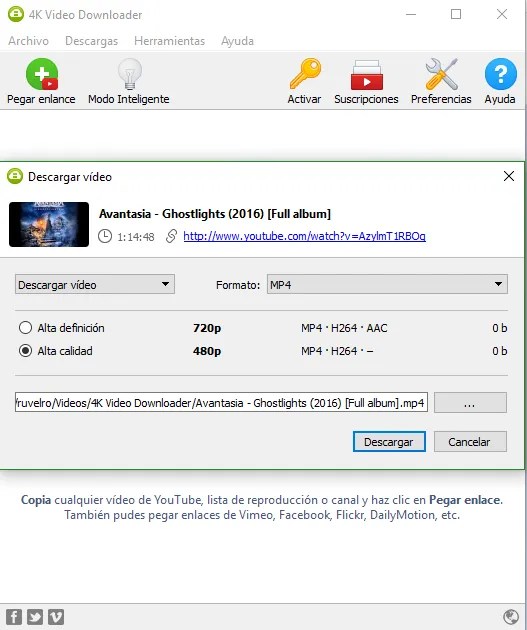Click the link chain icon beside URL
The width and height of the screenshot is (527, 630).
point(172,236)
